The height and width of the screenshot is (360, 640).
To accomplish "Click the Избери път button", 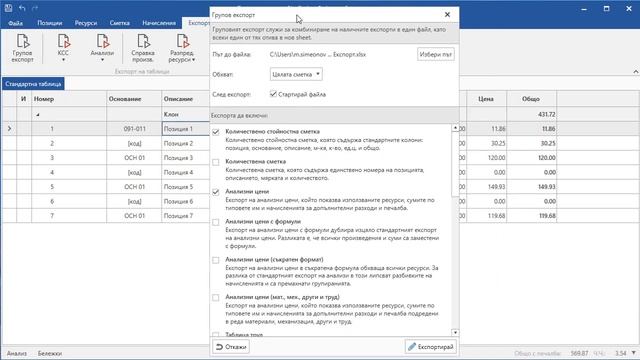I will pyautogui.click(x=436, y=54).
